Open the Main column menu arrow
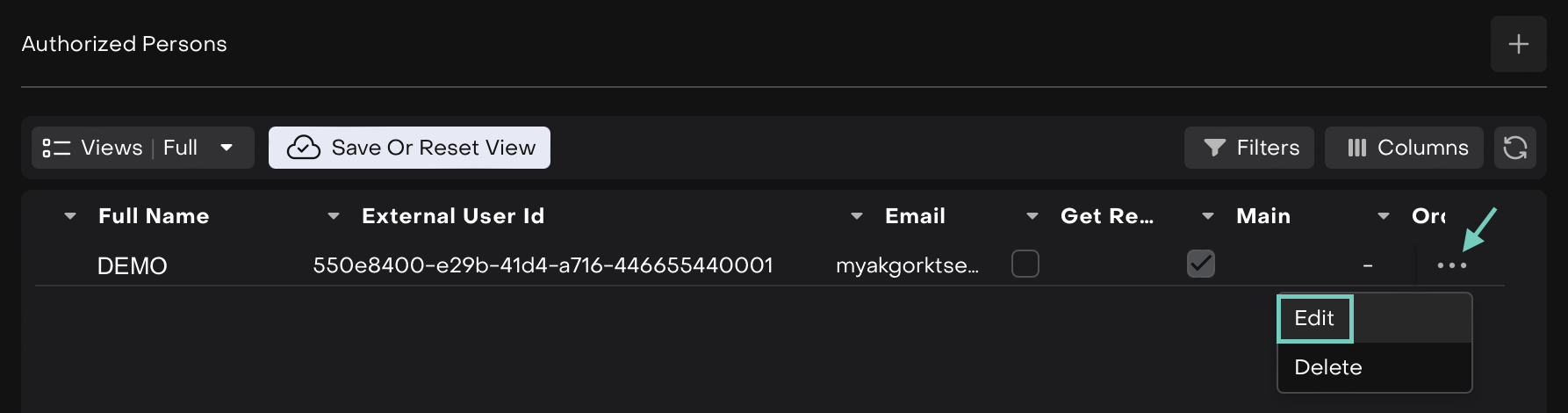Screen dimensions: 1568x413 click(x=1208, y=216)
